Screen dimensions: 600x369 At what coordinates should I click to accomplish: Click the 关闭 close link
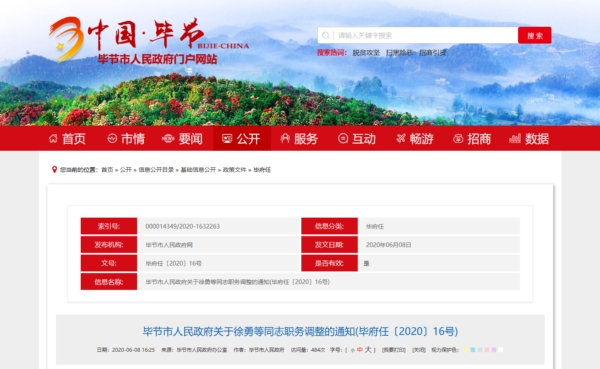419,350
